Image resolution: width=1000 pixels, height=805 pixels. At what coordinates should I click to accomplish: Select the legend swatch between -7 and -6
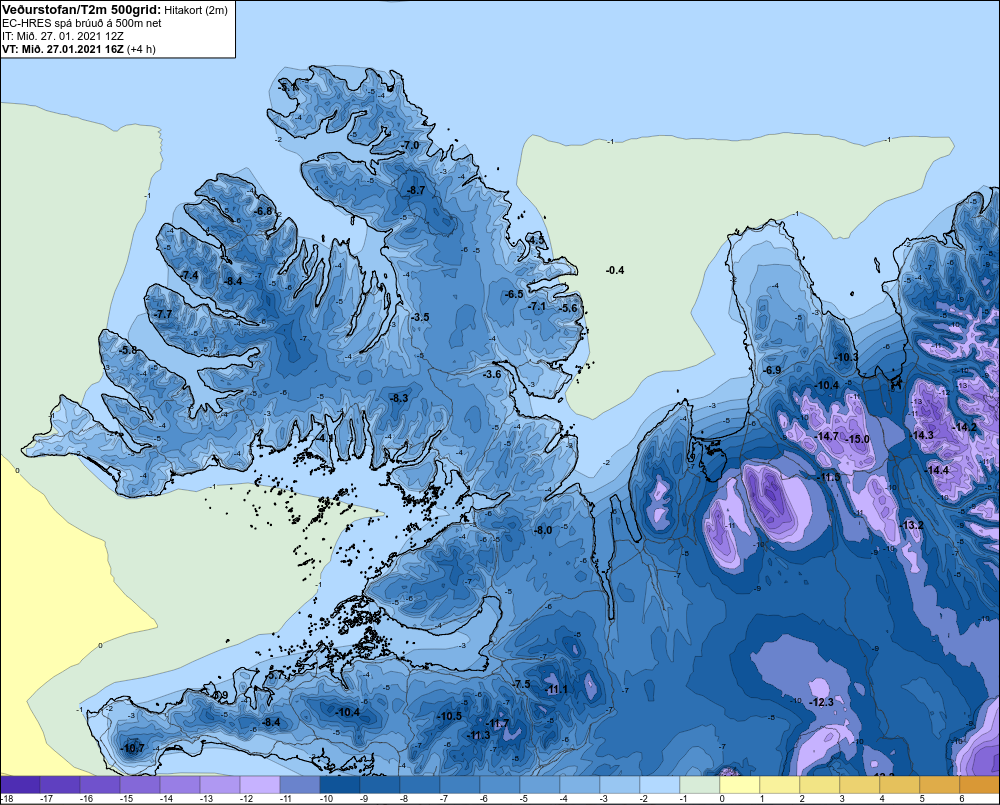(460, 785)
